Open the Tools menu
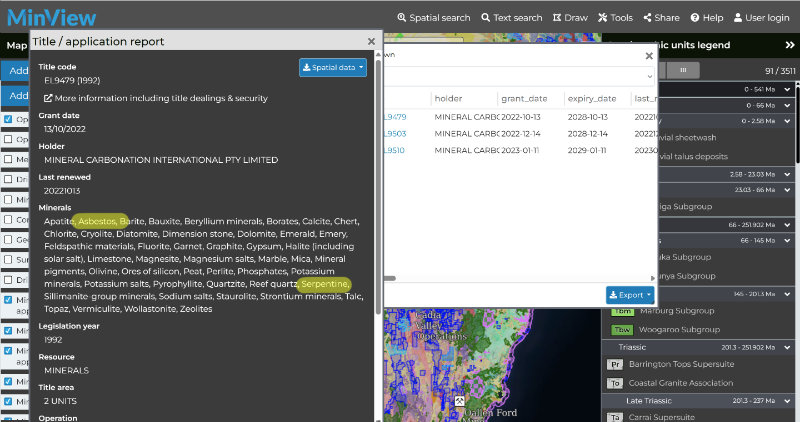Viewport: 800px width, 422px height. point(615,18)
